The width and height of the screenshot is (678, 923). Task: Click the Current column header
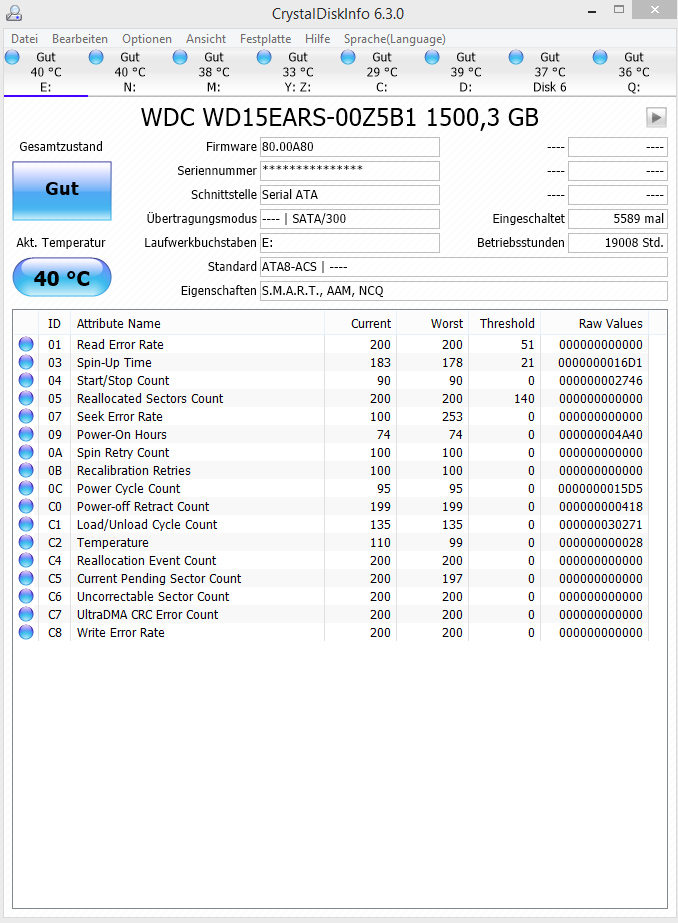tap(360, 323)
